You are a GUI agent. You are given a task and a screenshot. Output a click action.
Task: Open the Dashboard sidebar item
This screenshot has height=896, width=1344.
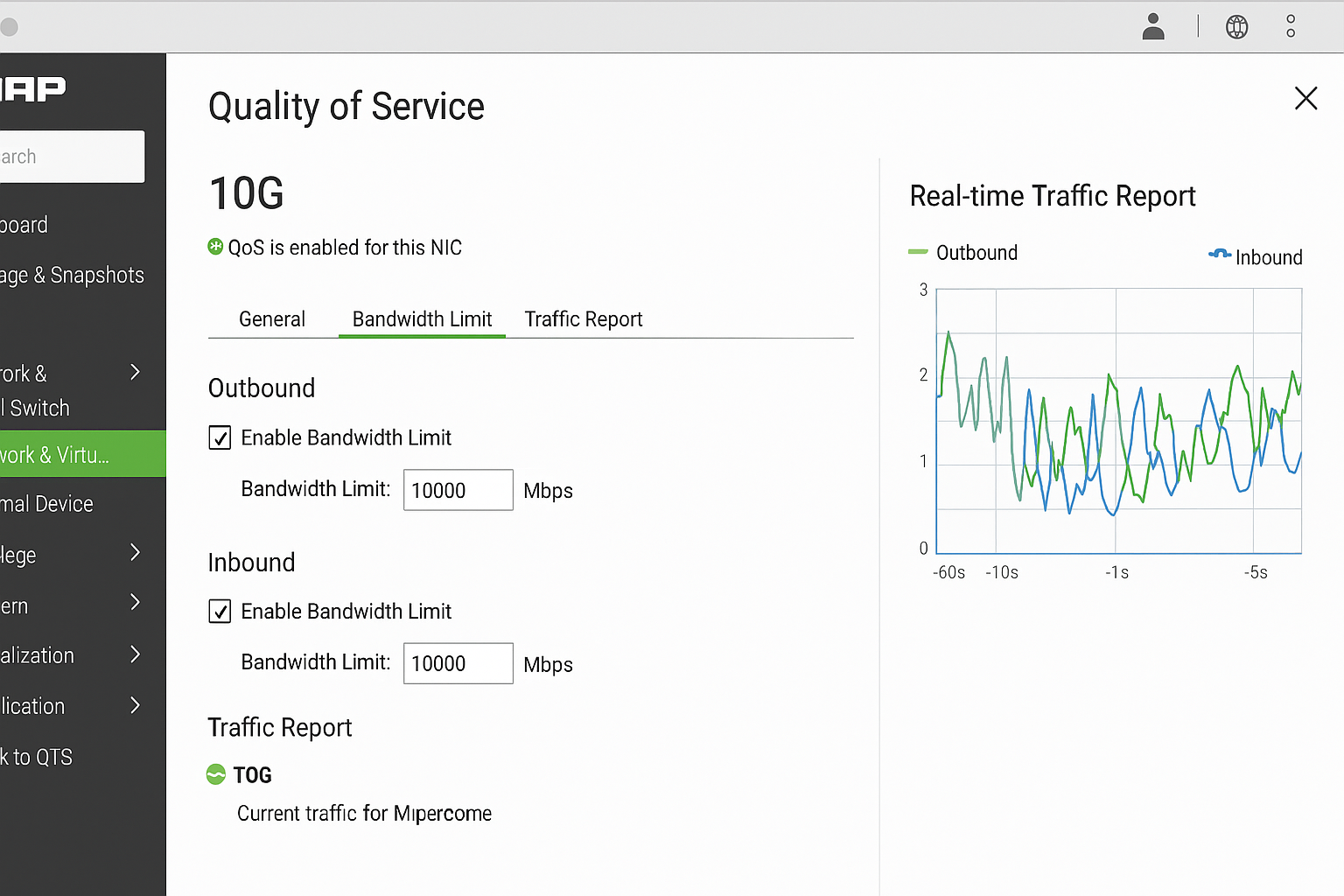click(24, 225)
